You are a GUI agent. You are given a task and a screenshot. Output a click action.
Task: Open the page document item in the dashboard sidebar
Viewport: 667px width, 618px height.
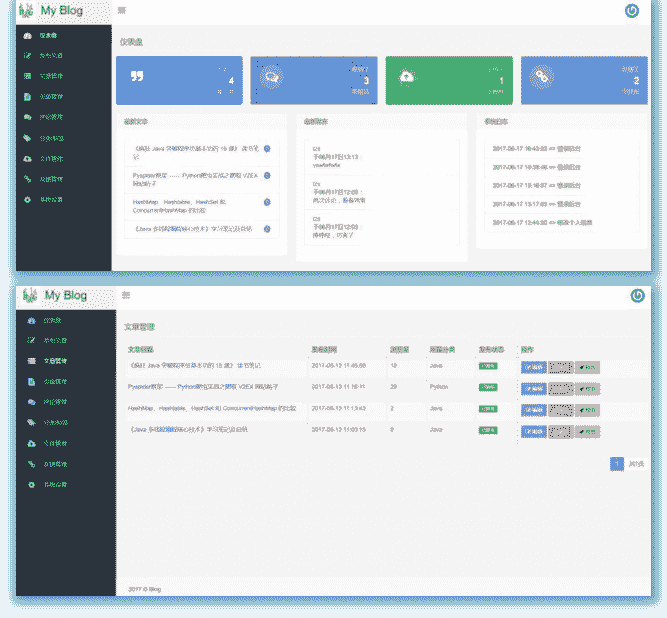[28, 97]
